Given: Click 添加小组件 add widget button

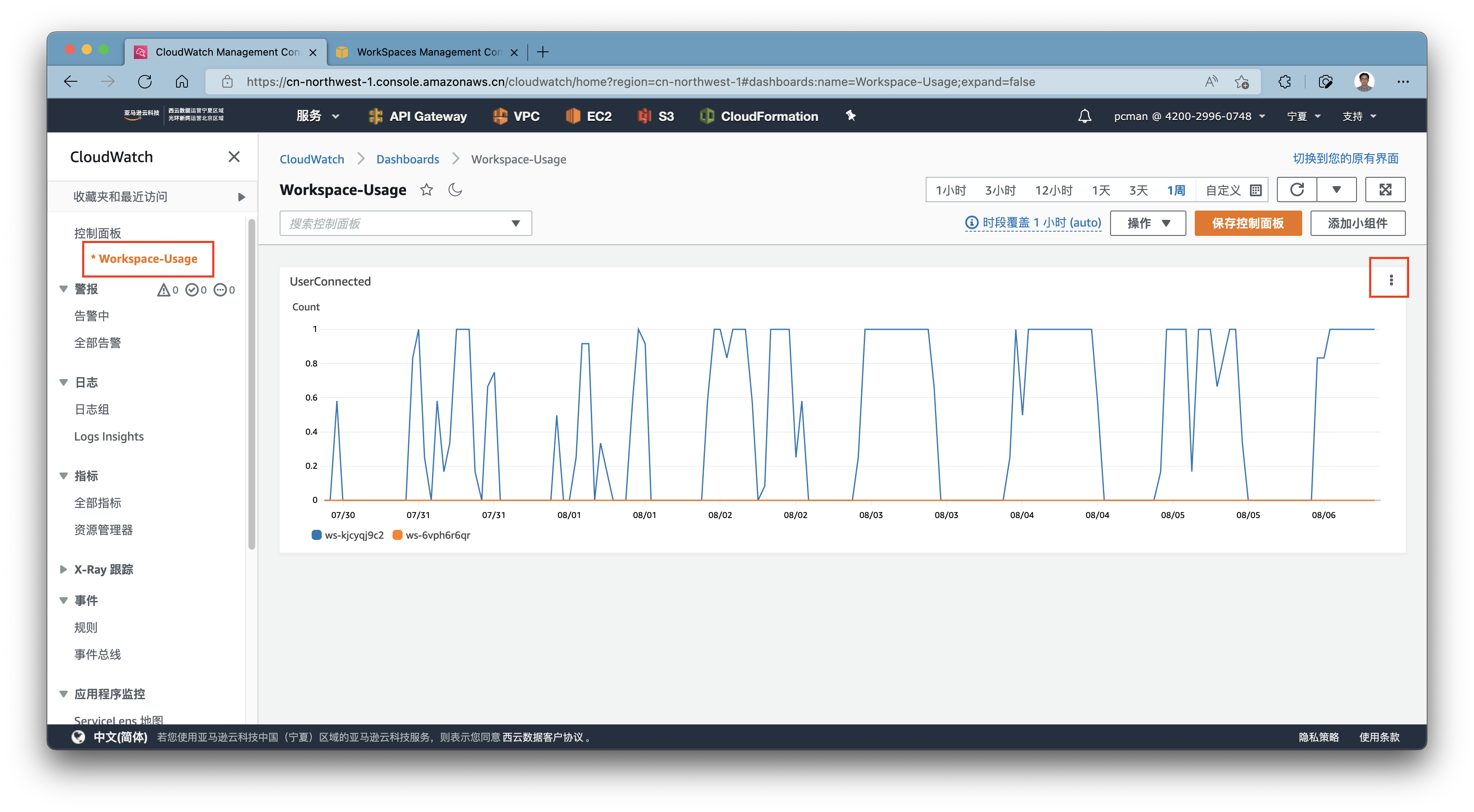Looking at the screenshot, I should [x=1358, y=223].
